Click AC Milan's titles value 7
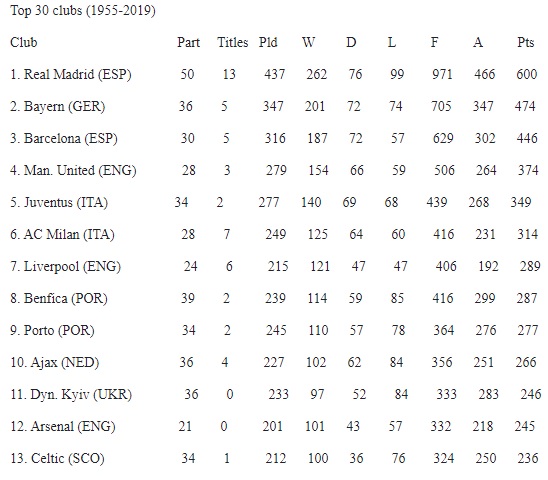This screenshot has height=480, width=548. [x=227, y=234]
